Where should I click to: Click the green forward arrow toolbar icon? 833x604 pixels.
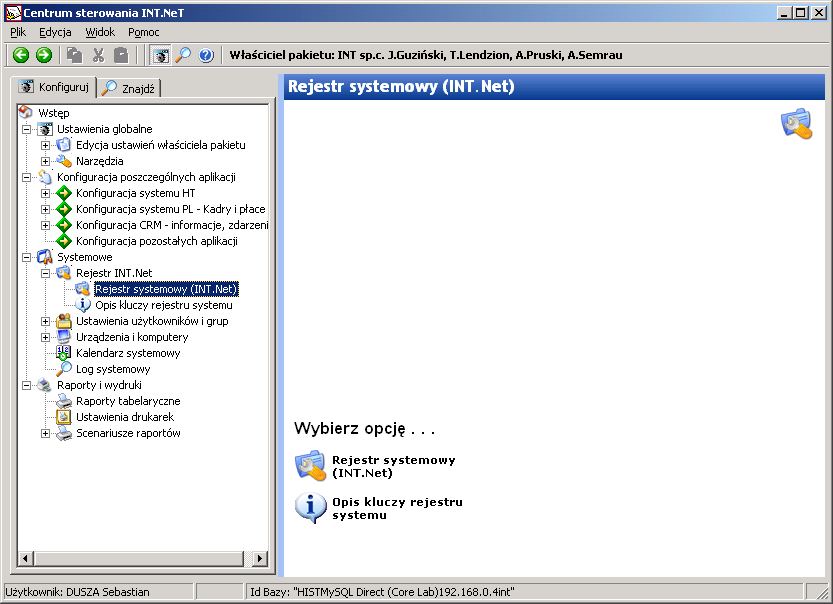click(x=44, y=55)
